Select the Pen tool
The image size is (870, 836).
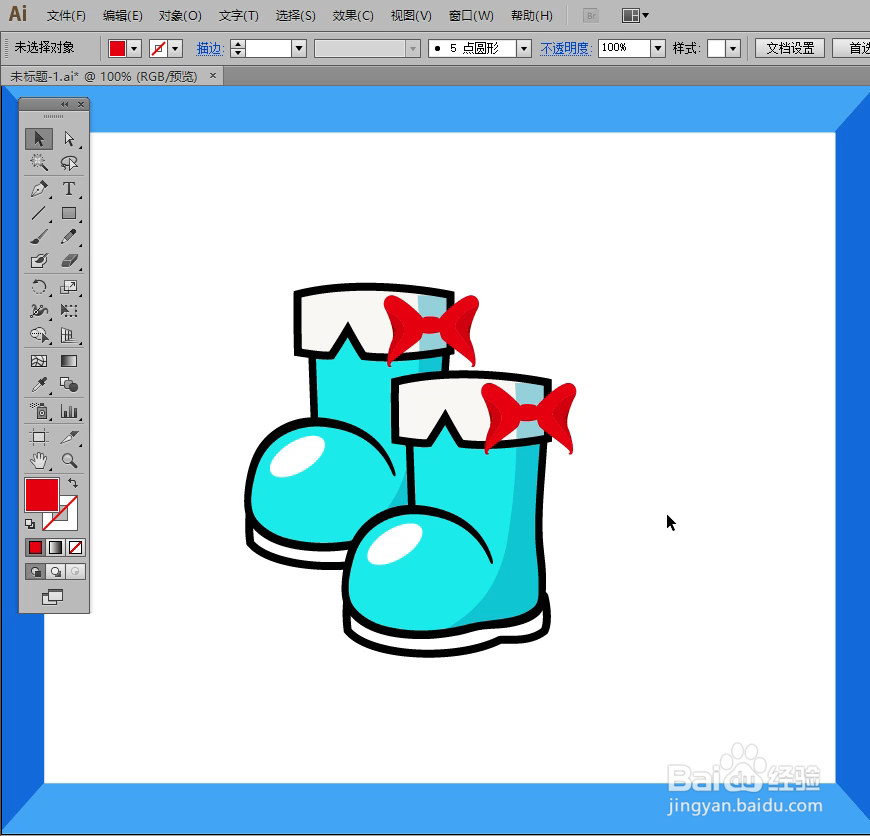[x=38, y=189]
